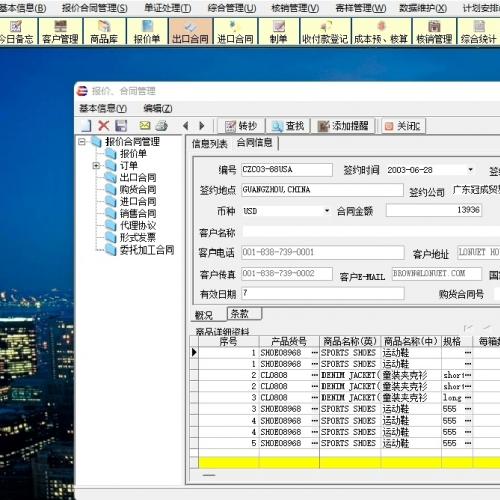Select 购货合同 in tree
The image size is (500, 500).
[138, 189]
